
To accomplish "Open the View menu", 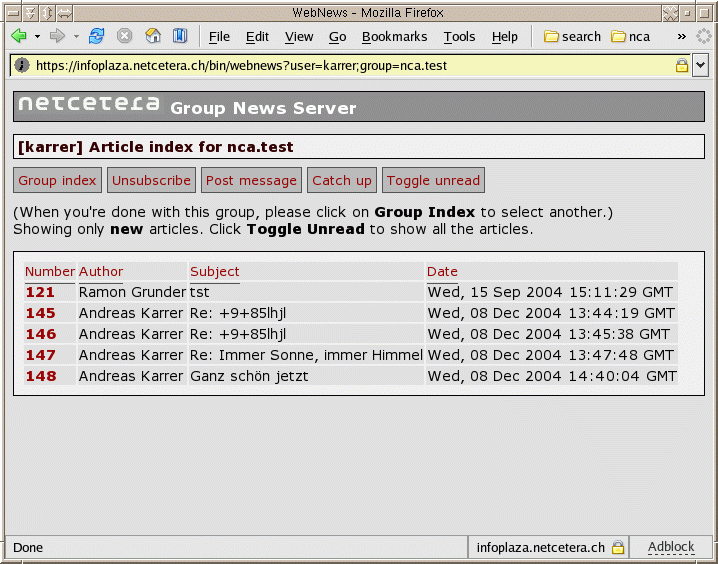I will pos(299,37).
